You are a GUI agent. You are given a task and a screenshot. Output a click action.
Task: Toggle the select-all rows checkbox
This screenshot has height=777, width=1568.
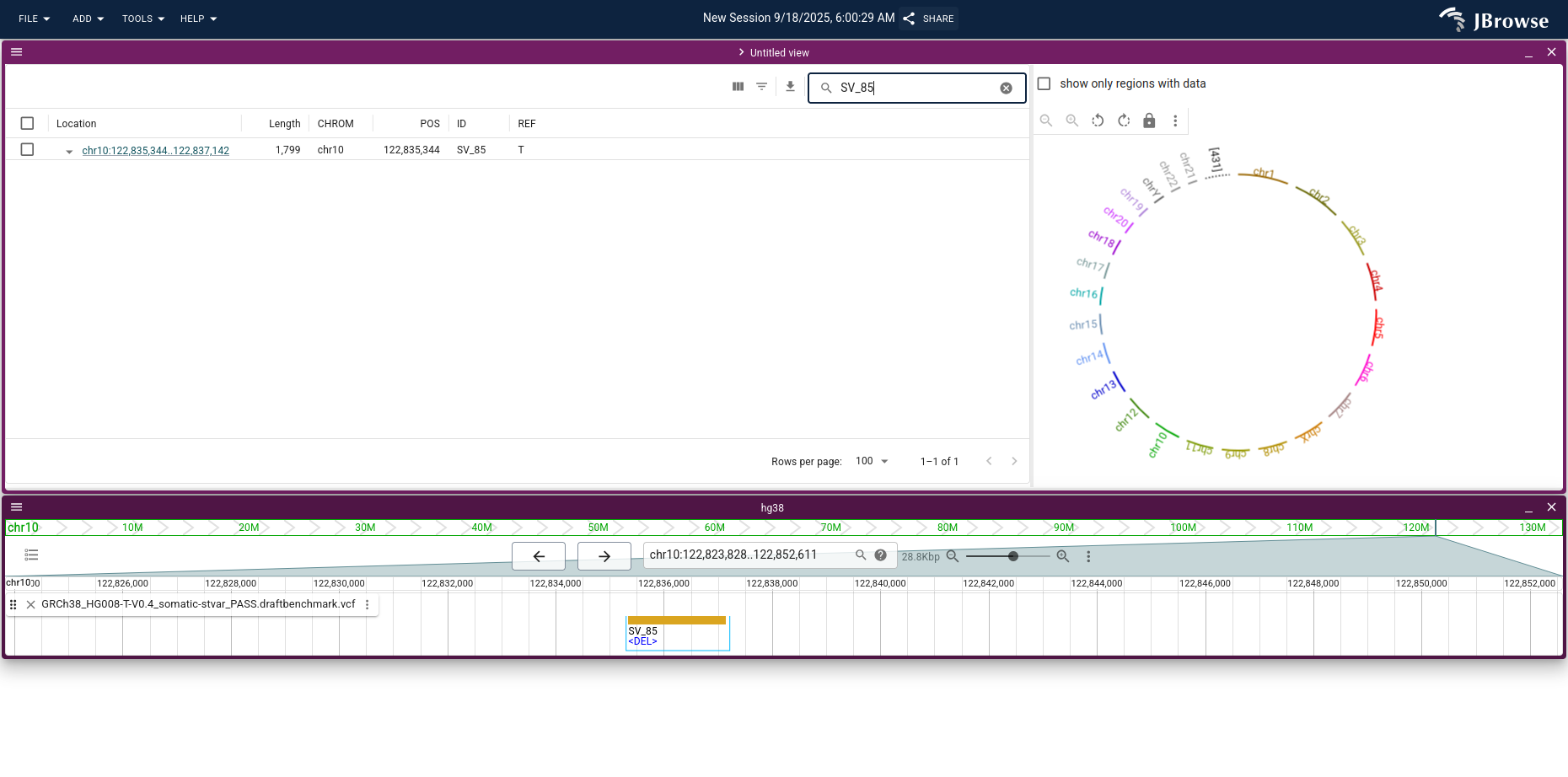point(27,124)
